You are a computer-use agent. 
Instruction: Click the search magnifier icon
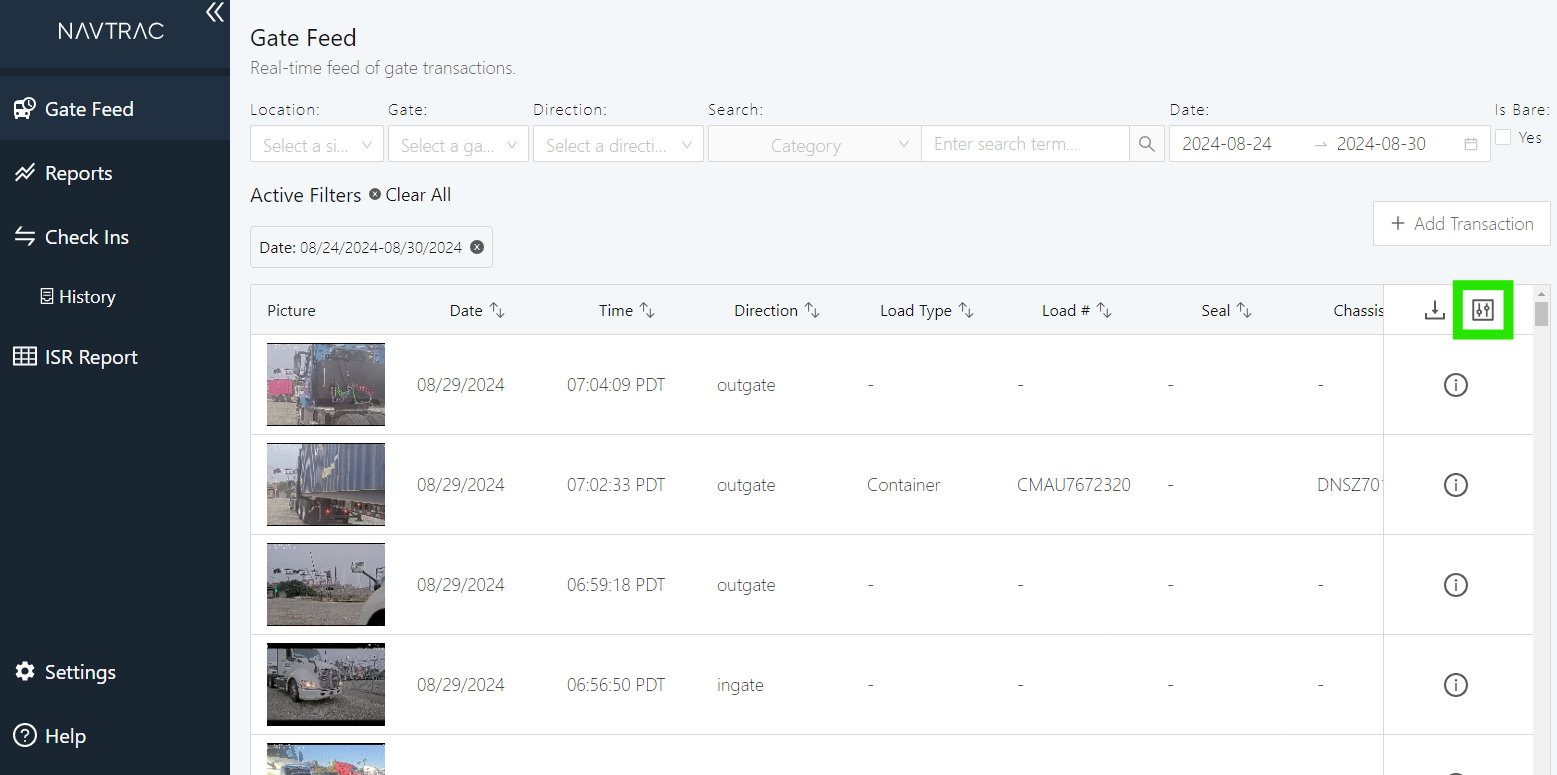[1146, 143]
